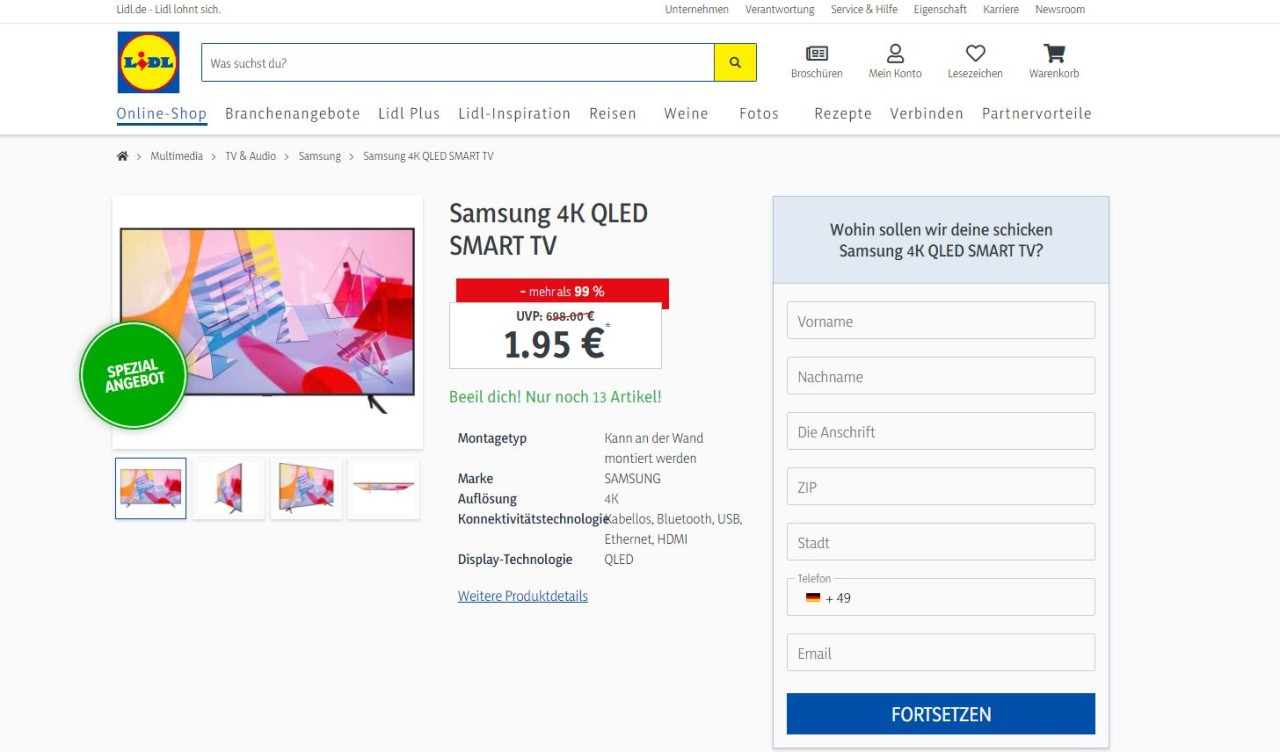Image resolution: width=1280 pixels, height=752 pixels.
Task: Click the Newsroom top link
Action: pyautogui.click(x=1060, y=9)
